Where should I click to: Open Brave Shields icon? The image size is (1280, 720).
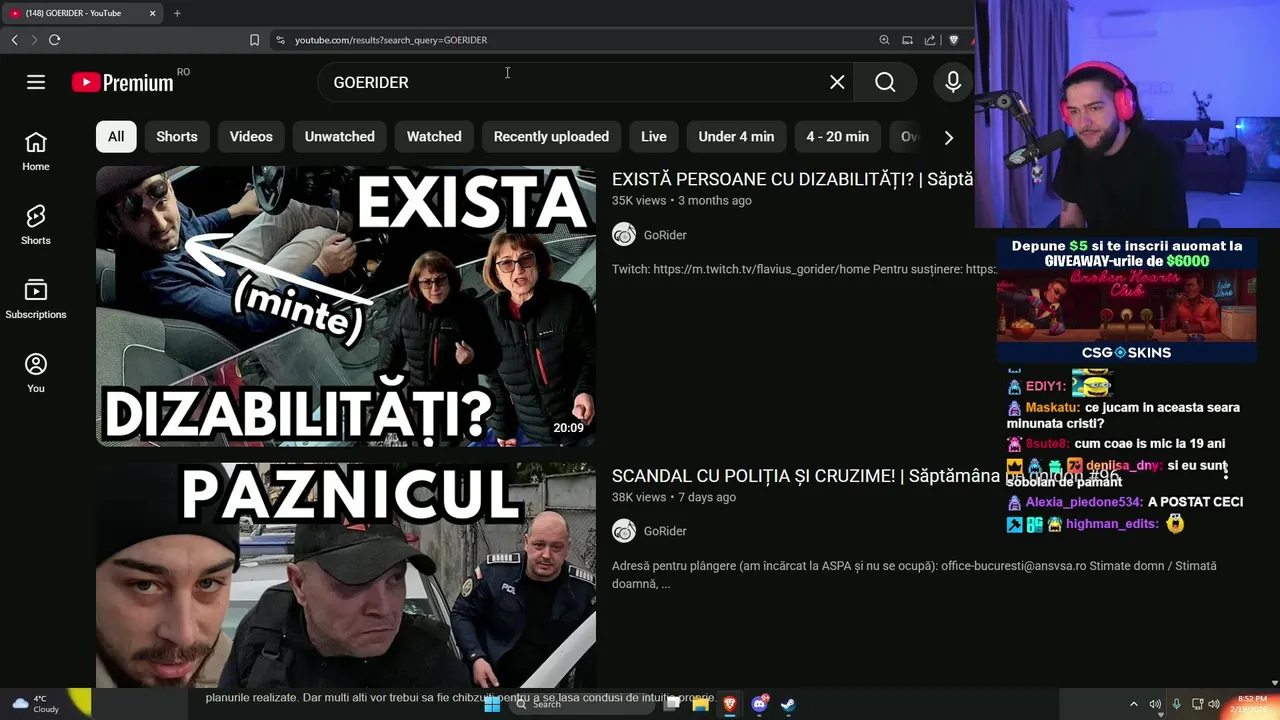coord(953,40)
